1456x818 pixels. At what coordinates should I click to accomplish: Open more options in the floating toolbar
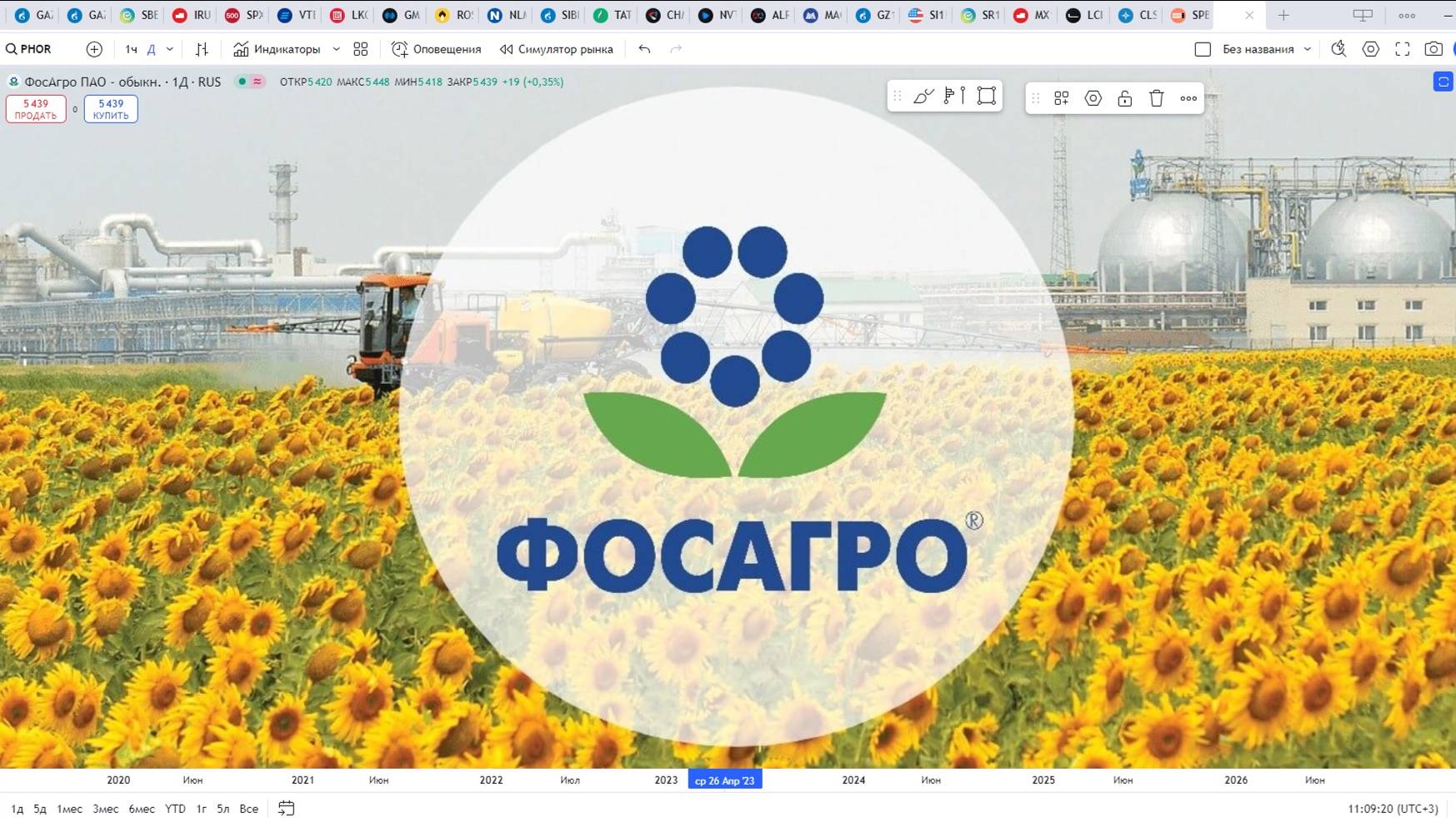[1188, 98]
